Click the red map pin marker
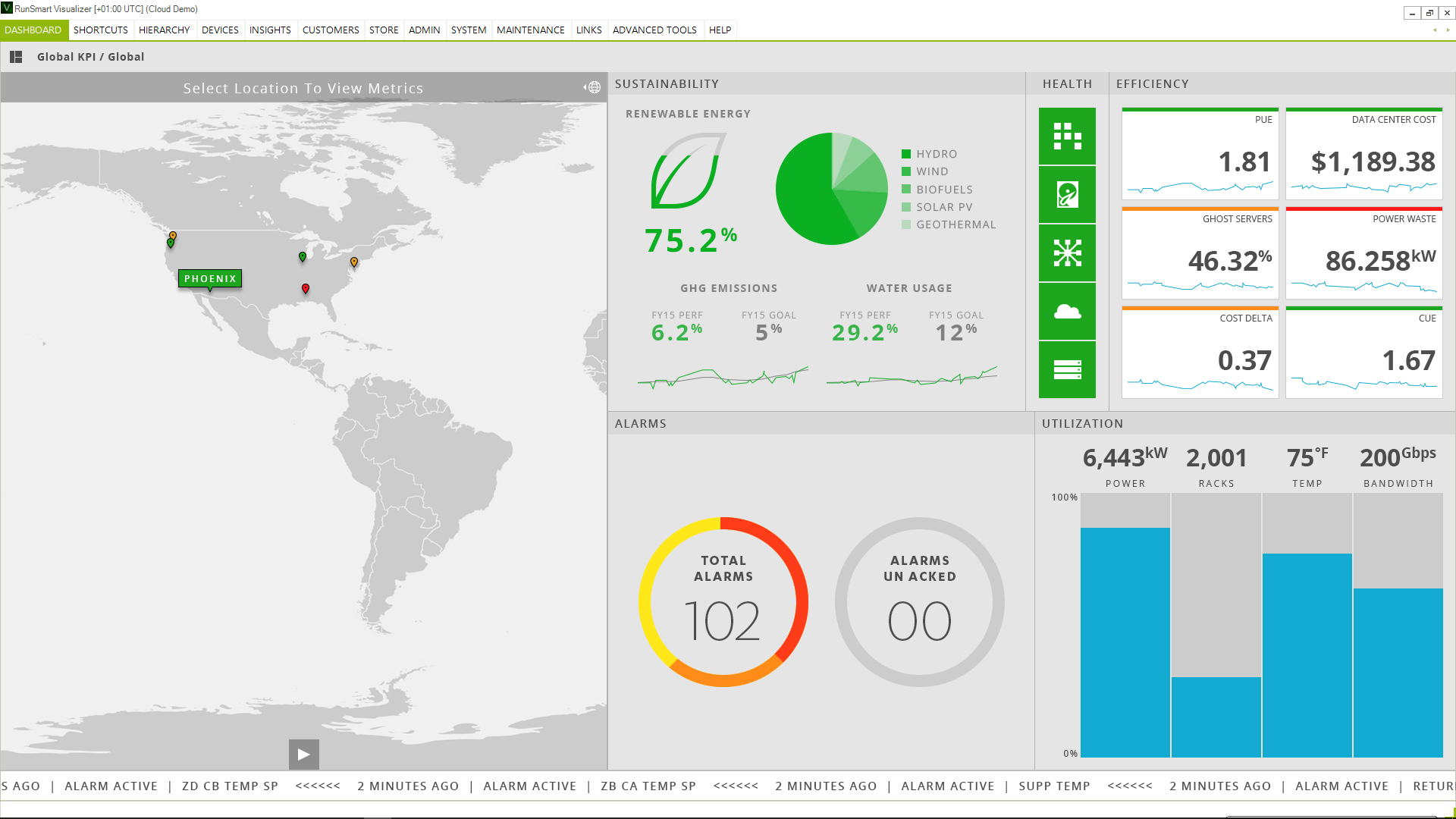1456x819 pixels. 306,288
